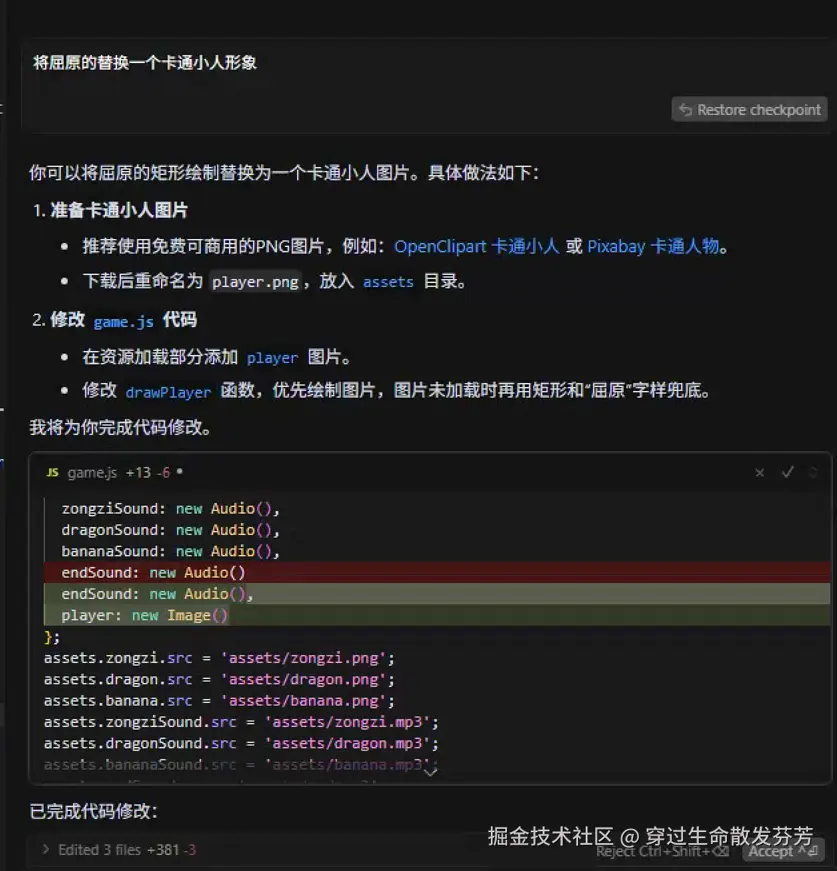Image resolution: width=837 pixels, height=871 pixels.
Task: Click the JS language icon beside game.js
Action: [55, 472]
